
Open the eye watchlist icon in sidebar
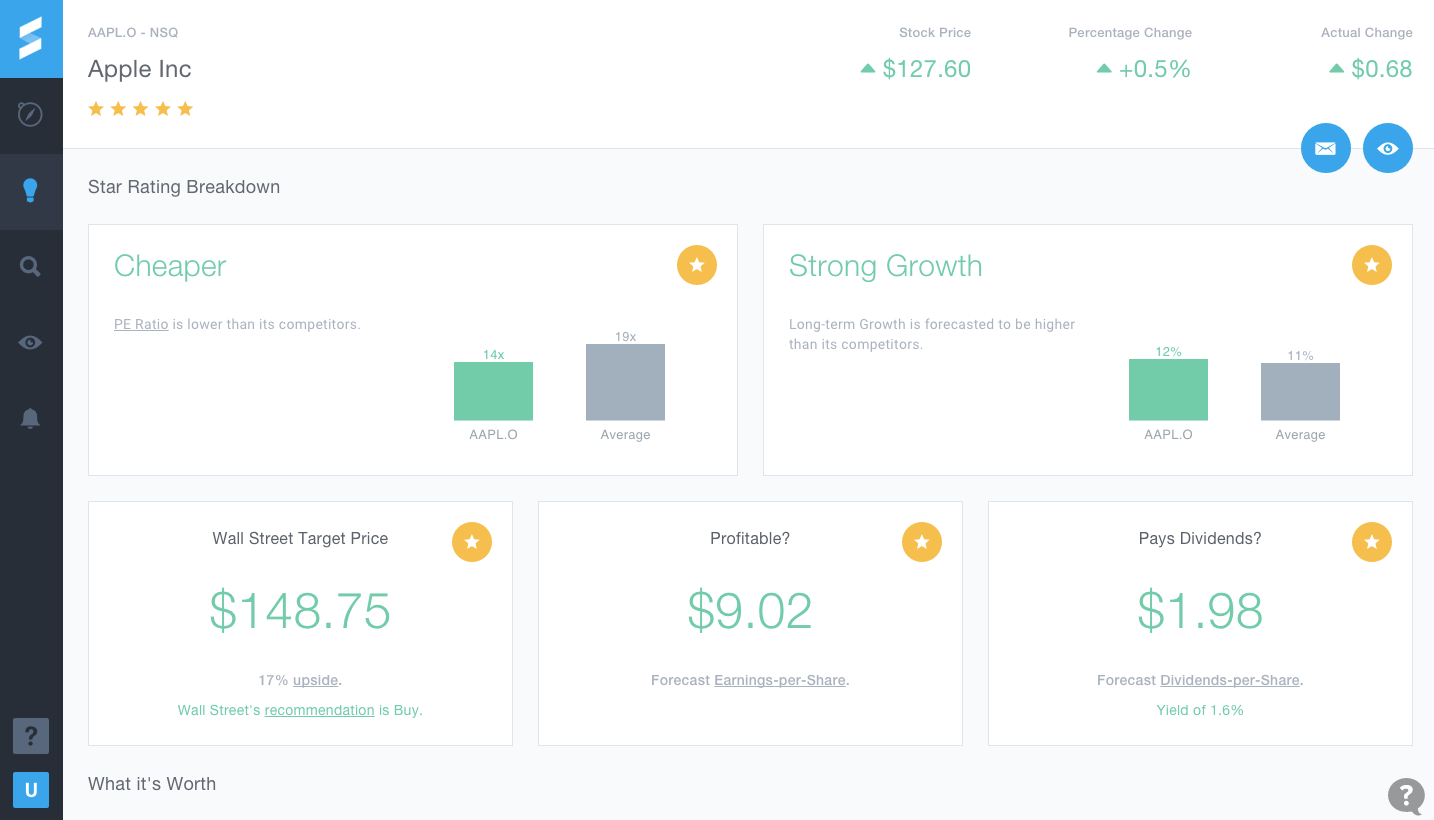(x=31, y=343)
